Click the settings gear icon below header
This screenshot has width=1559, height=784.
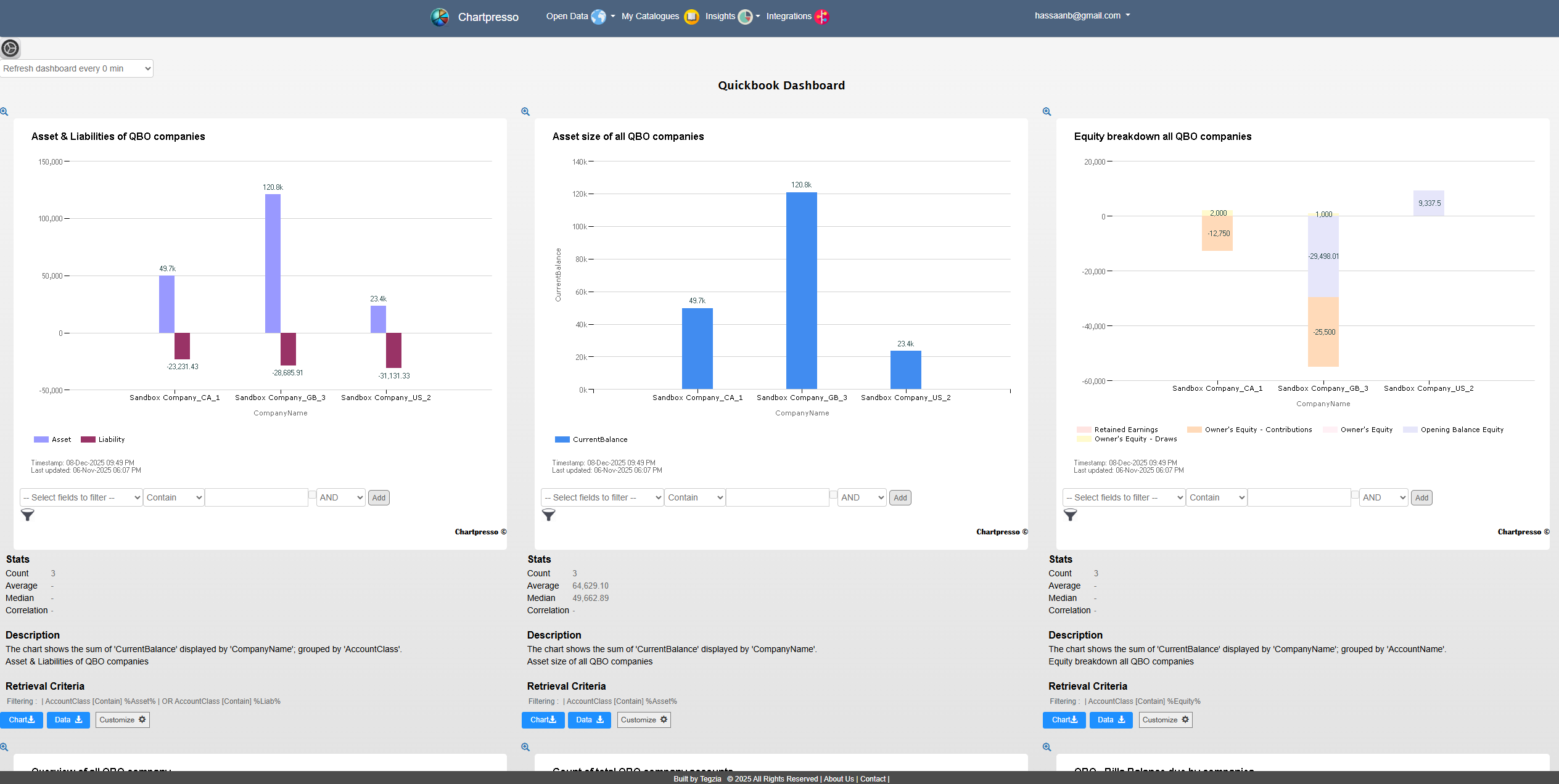10,48
